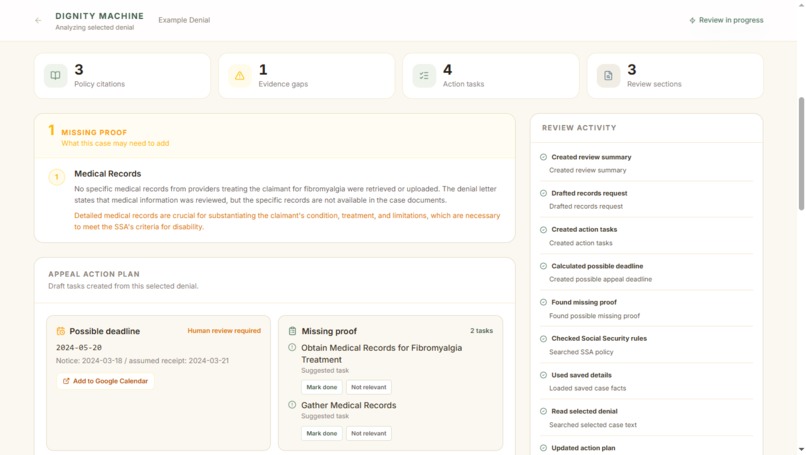Click check icon for Created action tasks
Screen dimensions: 806x455
543,230
